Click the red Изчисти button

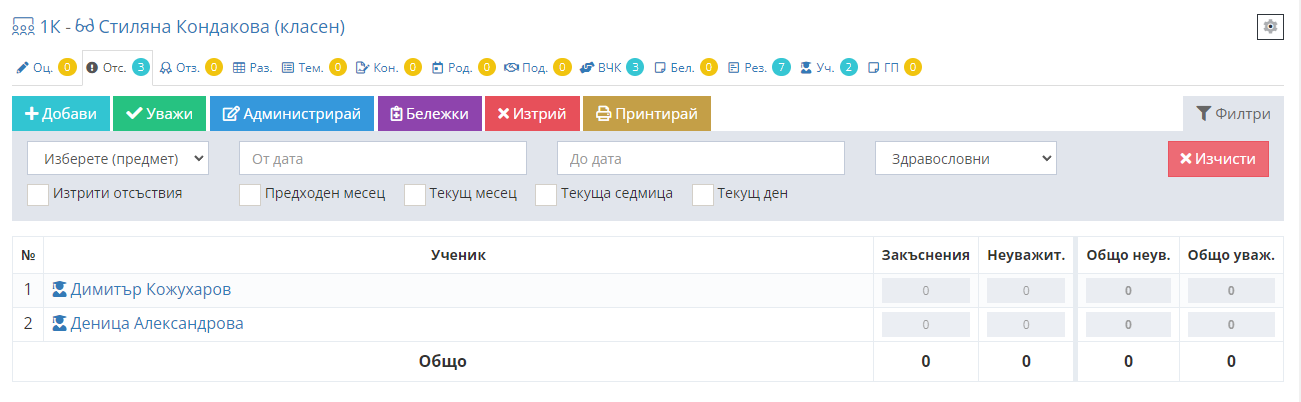[1218, 158]
